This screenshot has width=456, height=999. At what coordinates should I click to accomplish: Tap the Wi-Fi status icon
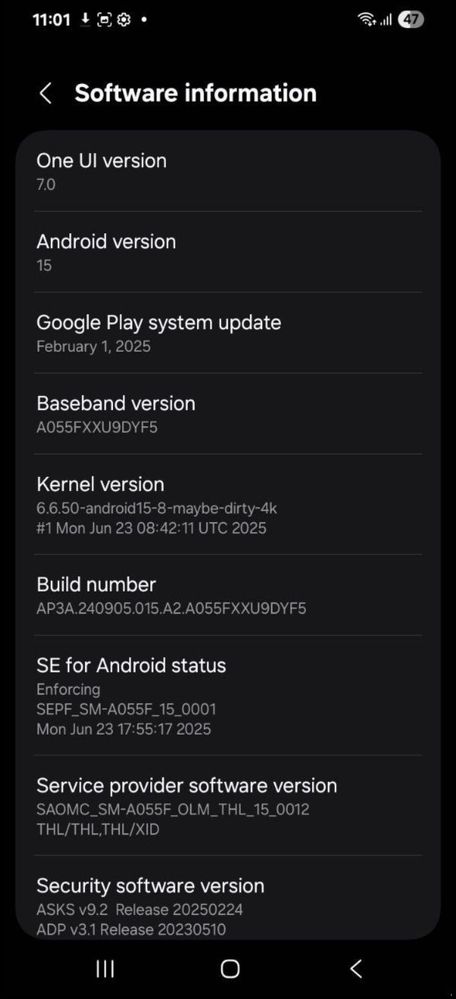coord(367,20)
